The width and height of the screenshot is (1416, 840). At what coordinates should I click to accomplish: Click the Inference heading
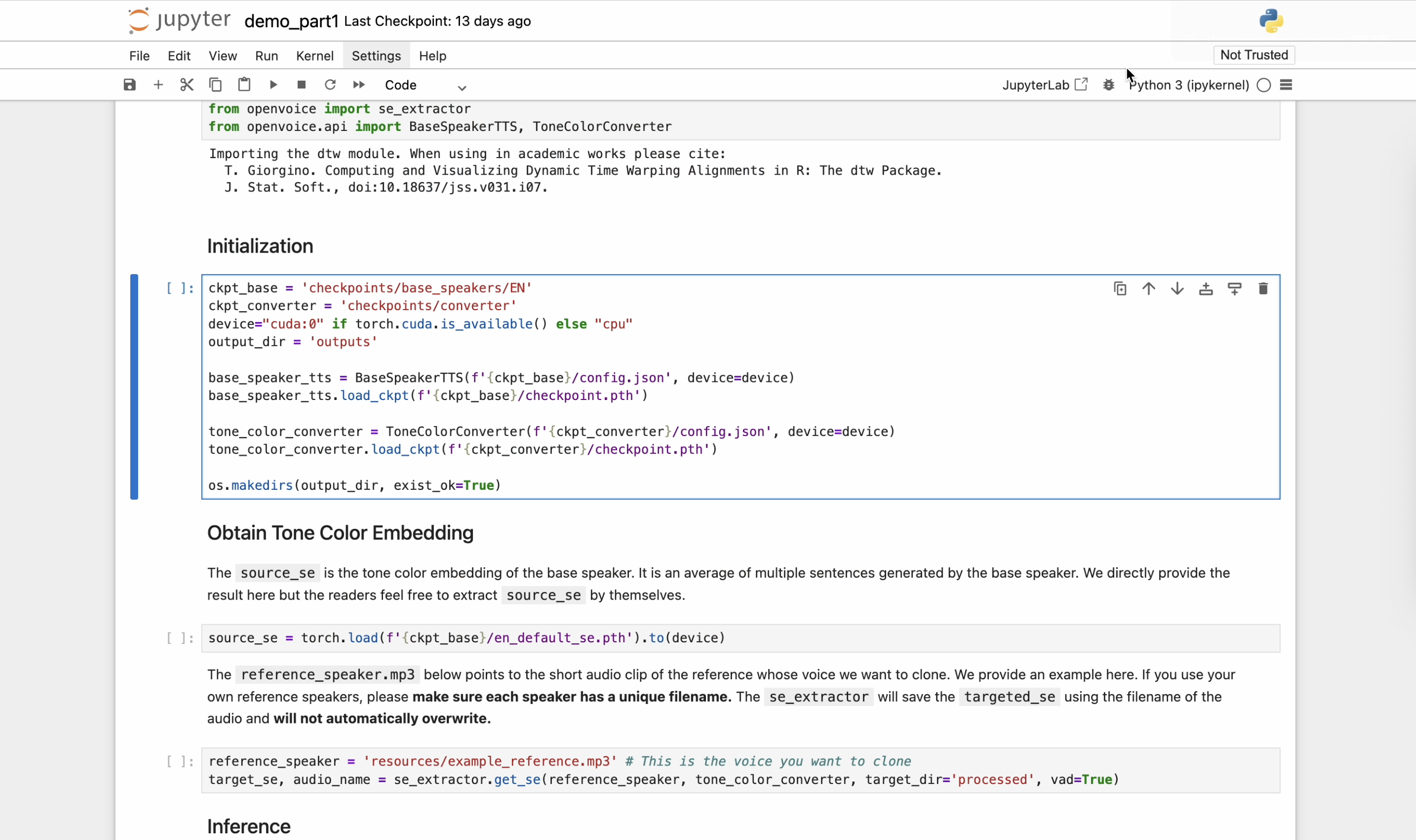coord(249,827)
